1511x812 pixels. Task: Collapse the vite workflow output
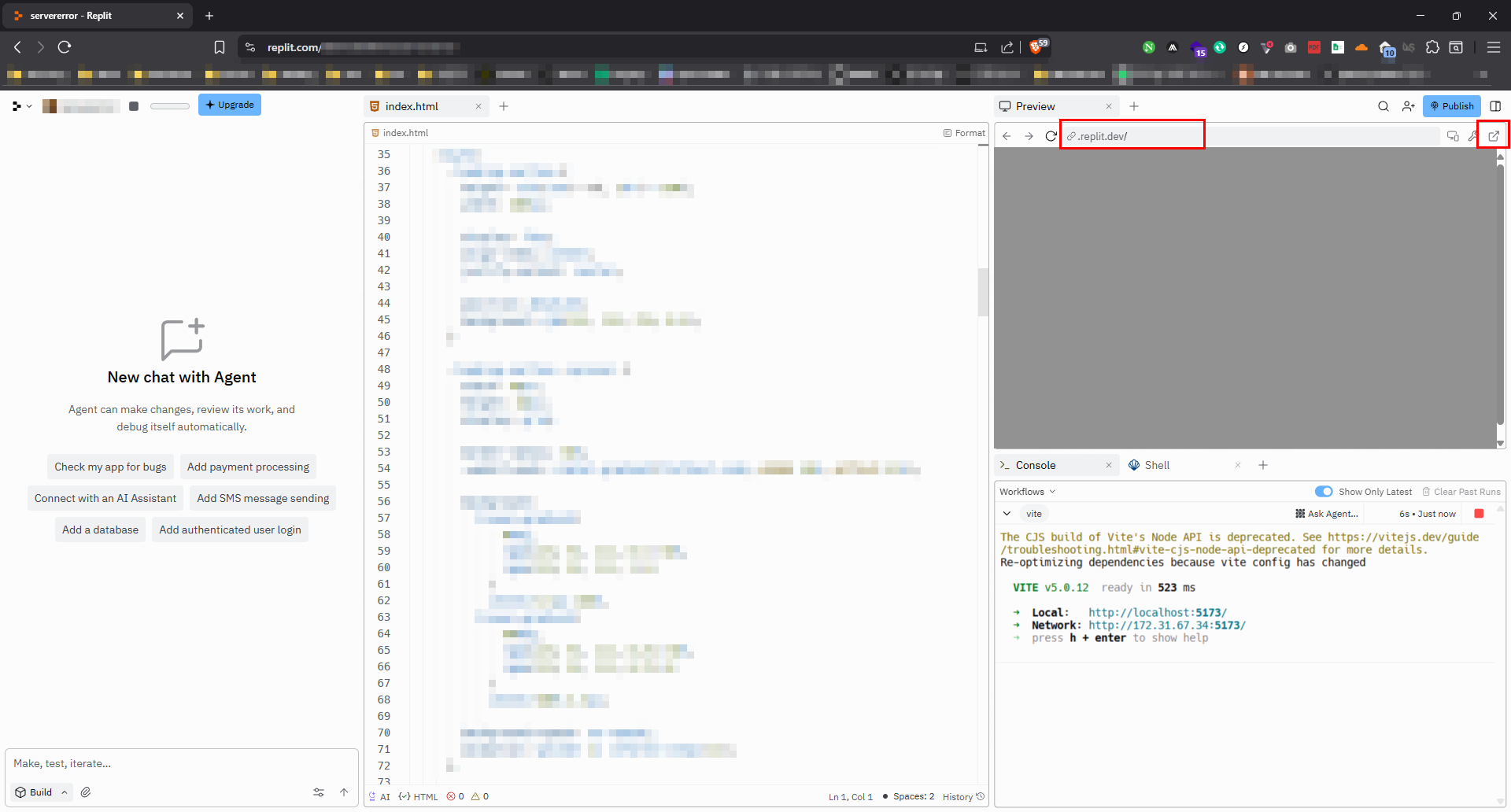point(1007,514)
